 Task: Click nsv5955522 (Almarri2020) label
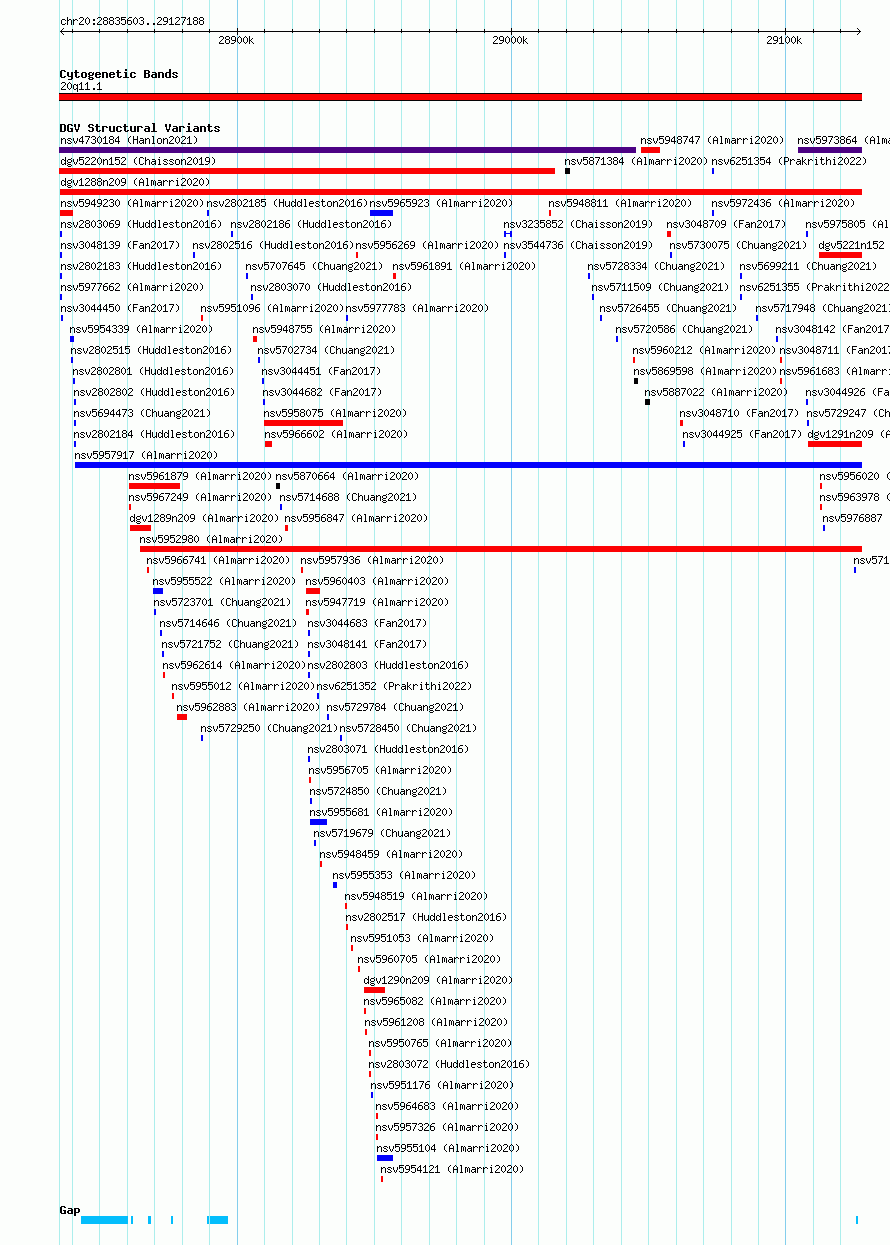(224, 581)
